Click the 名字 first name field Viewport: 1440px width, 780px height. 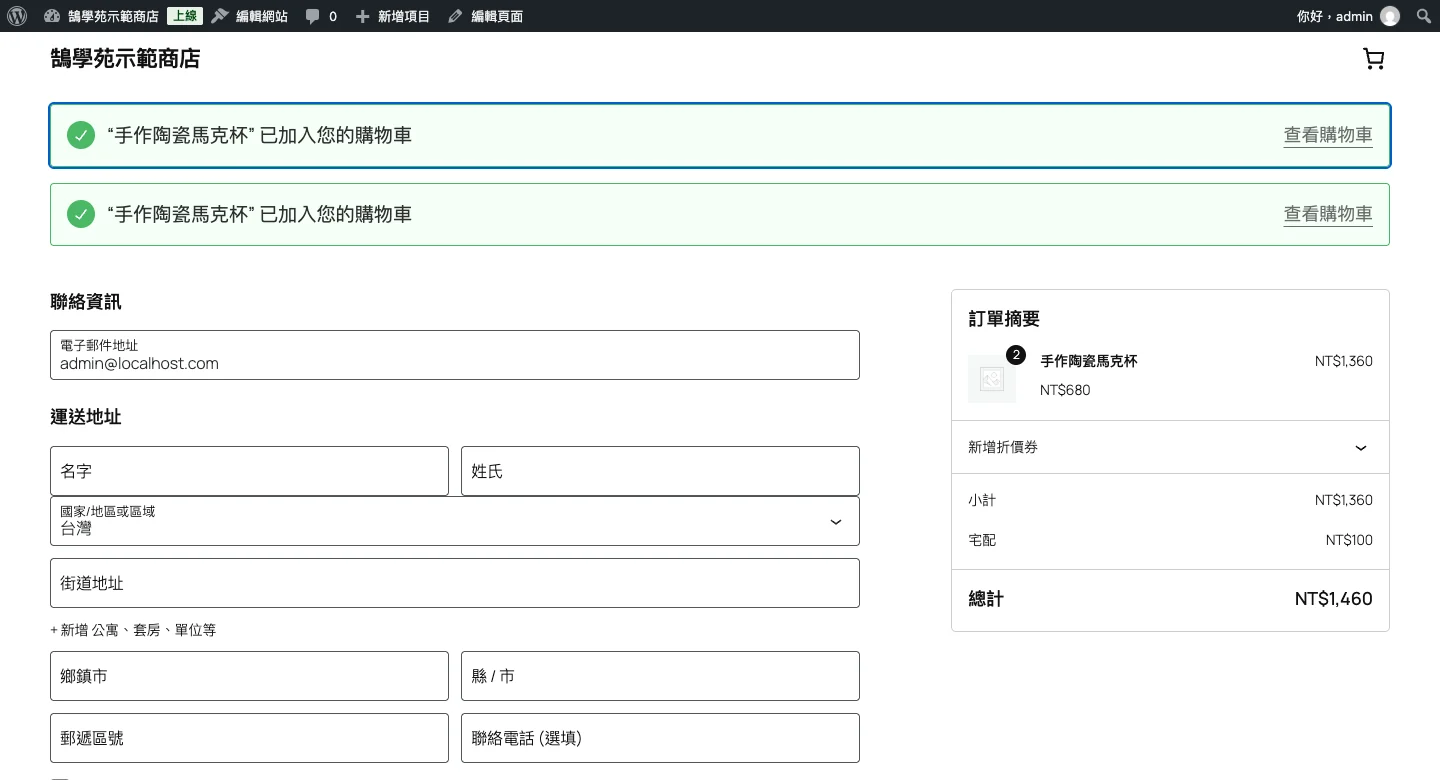point(249,471)
